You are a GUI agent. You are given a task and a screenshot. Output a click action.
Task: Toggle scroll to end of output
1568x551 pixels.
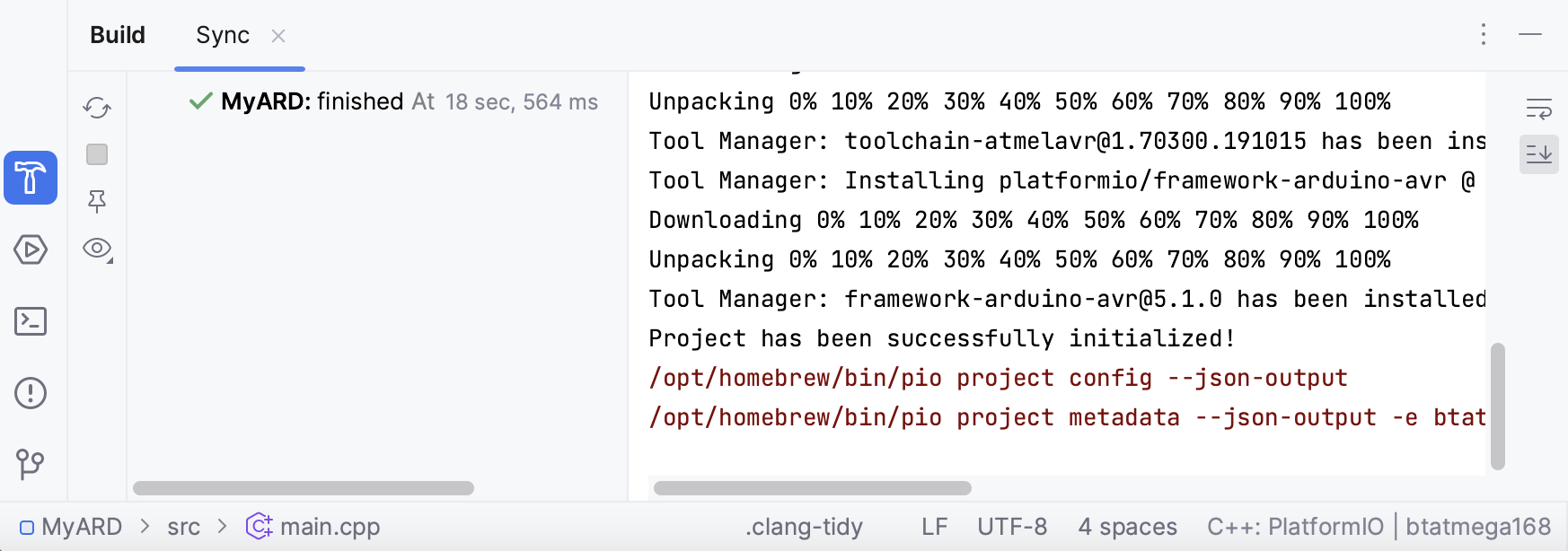pyautogui.click(x=1538, y=154)
